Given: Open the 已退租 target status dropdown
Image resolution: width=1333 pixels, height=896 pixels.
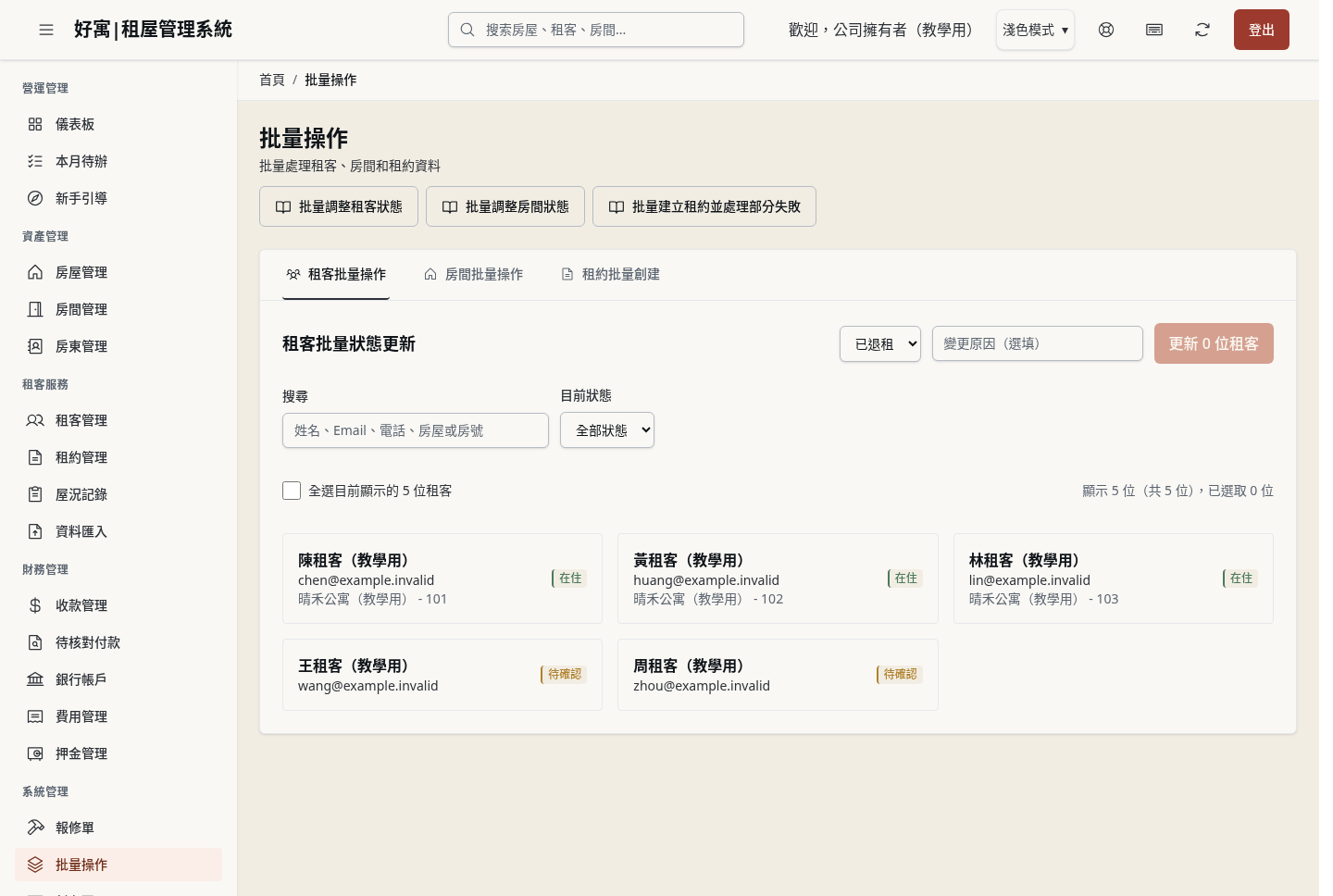Looking at the screenshot, I should pyautogui.click(x=879, y=343).
